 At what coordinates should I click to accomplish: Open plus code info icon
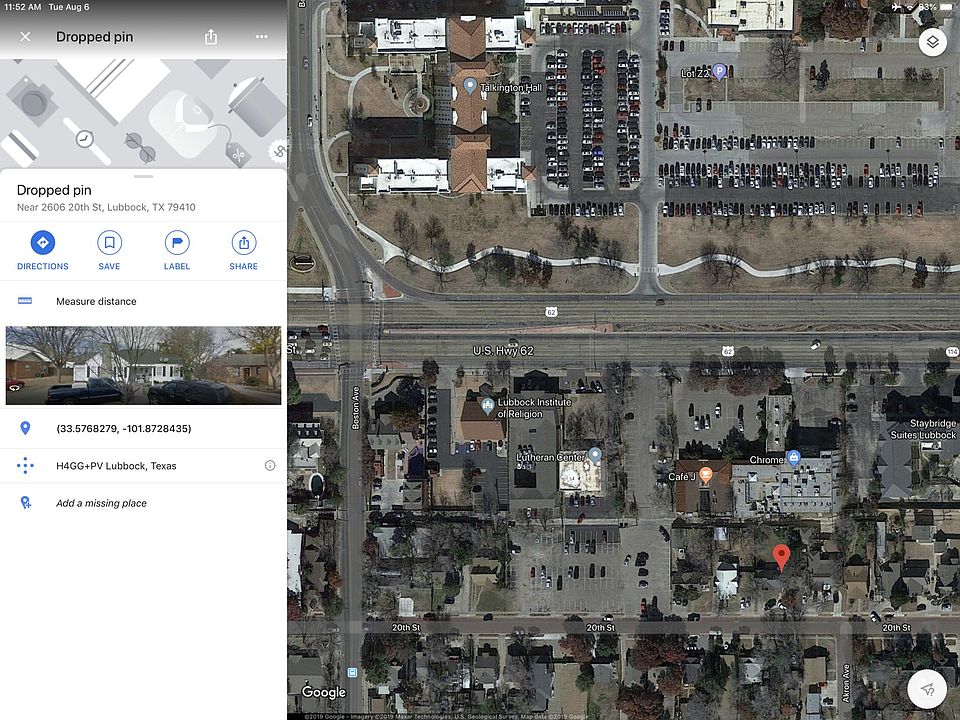269,466
